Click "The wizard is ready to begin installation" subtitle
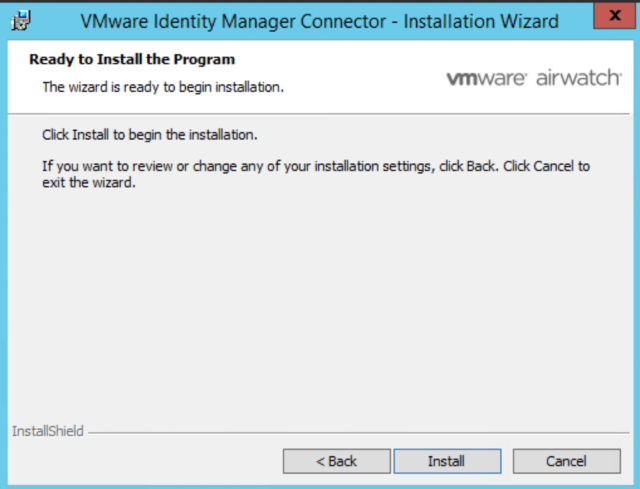 tap(163, 87)
